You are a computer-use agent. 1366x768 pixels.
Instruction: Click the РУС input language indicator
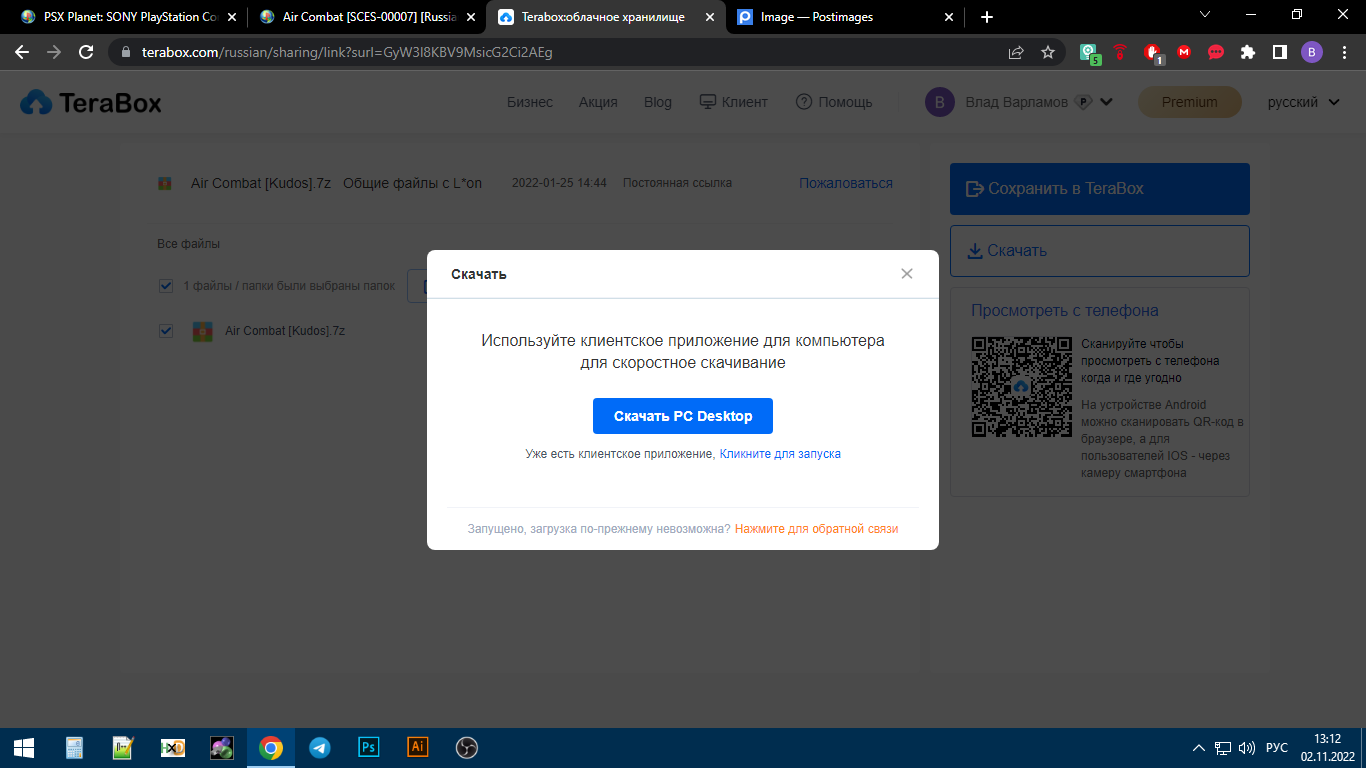click(x=1277, y=748)
